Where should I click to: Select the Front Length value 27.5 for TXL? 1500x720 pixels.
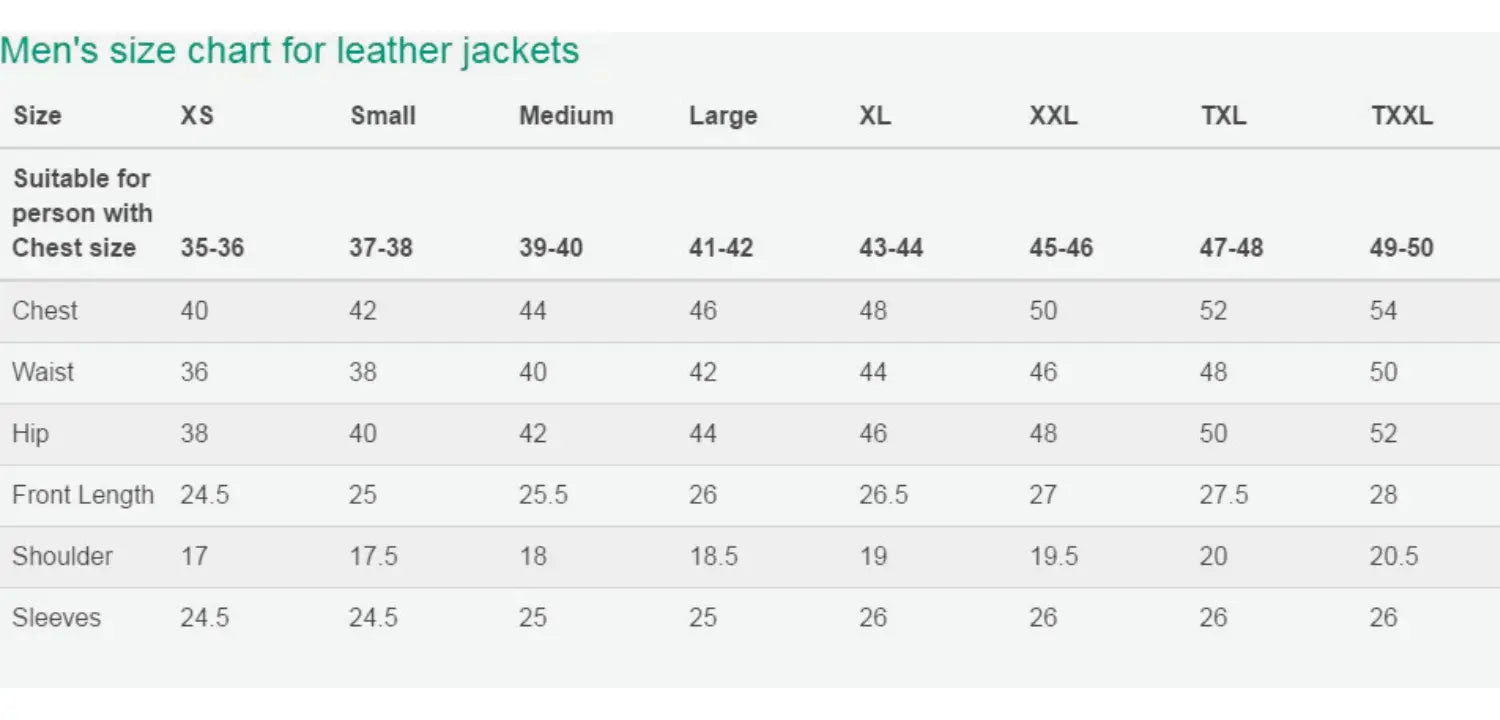1224,495
